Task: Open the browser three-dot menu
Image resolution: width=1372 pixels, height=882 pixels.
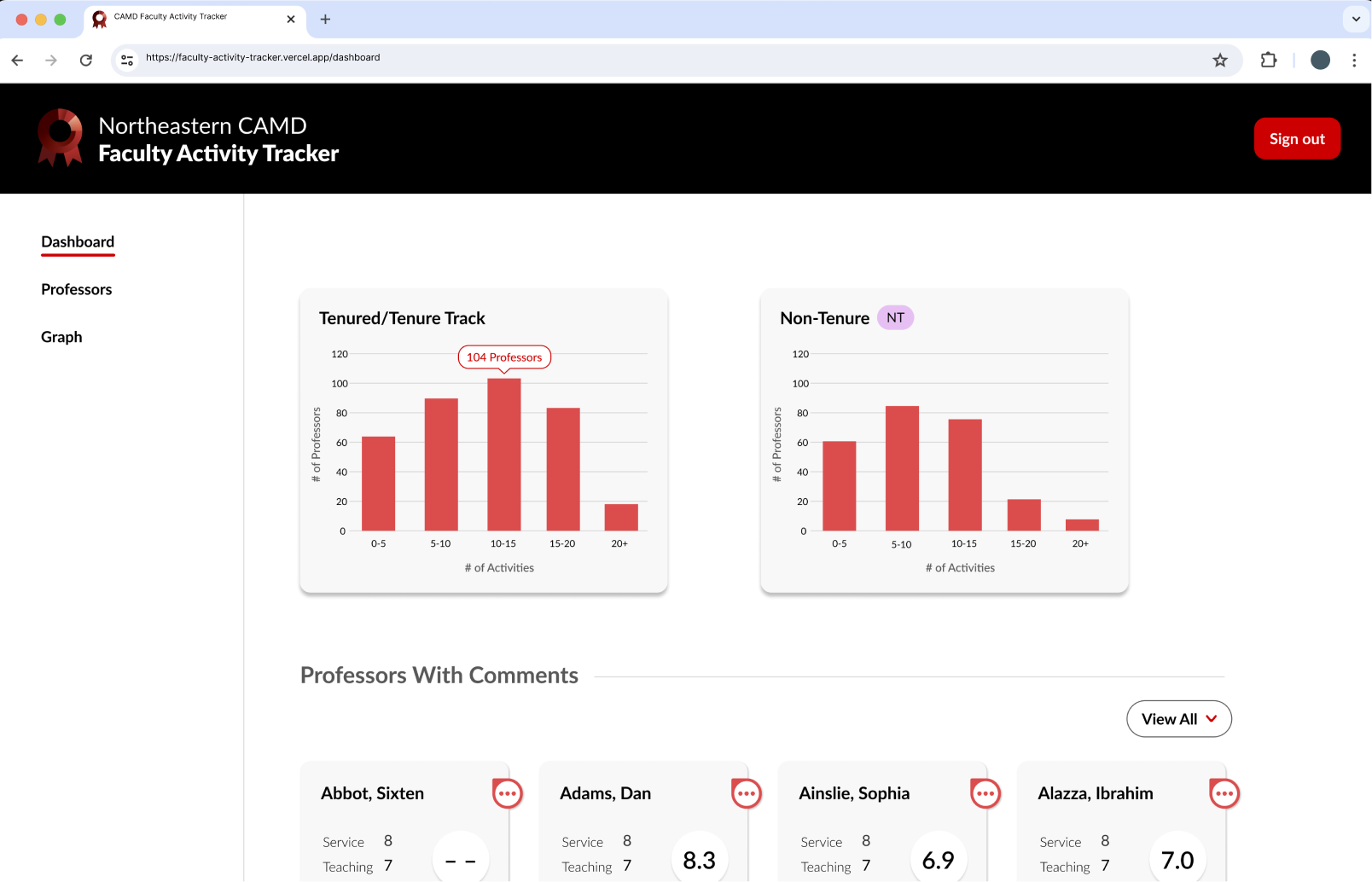Action: pos(1354,60)
